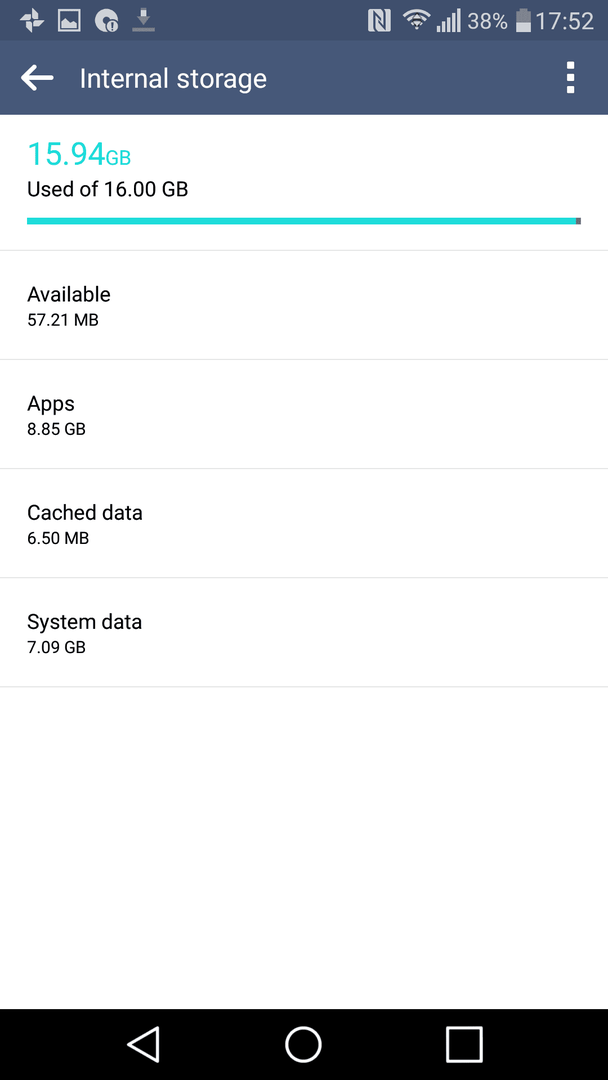
Task: Tap the cellular signal bars icon
Action: click(448, 21)
